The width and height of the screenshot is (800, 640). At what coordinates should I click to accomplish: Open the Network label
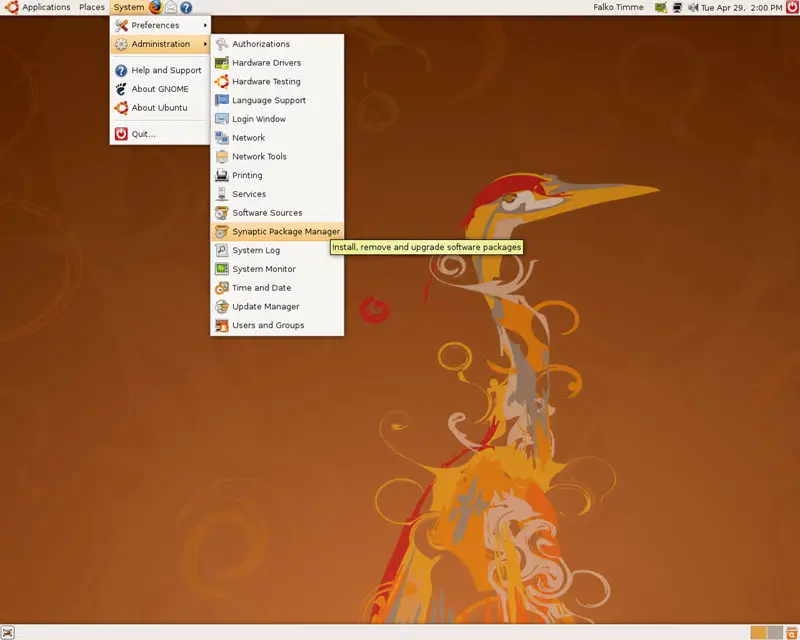tap(248, 138)
